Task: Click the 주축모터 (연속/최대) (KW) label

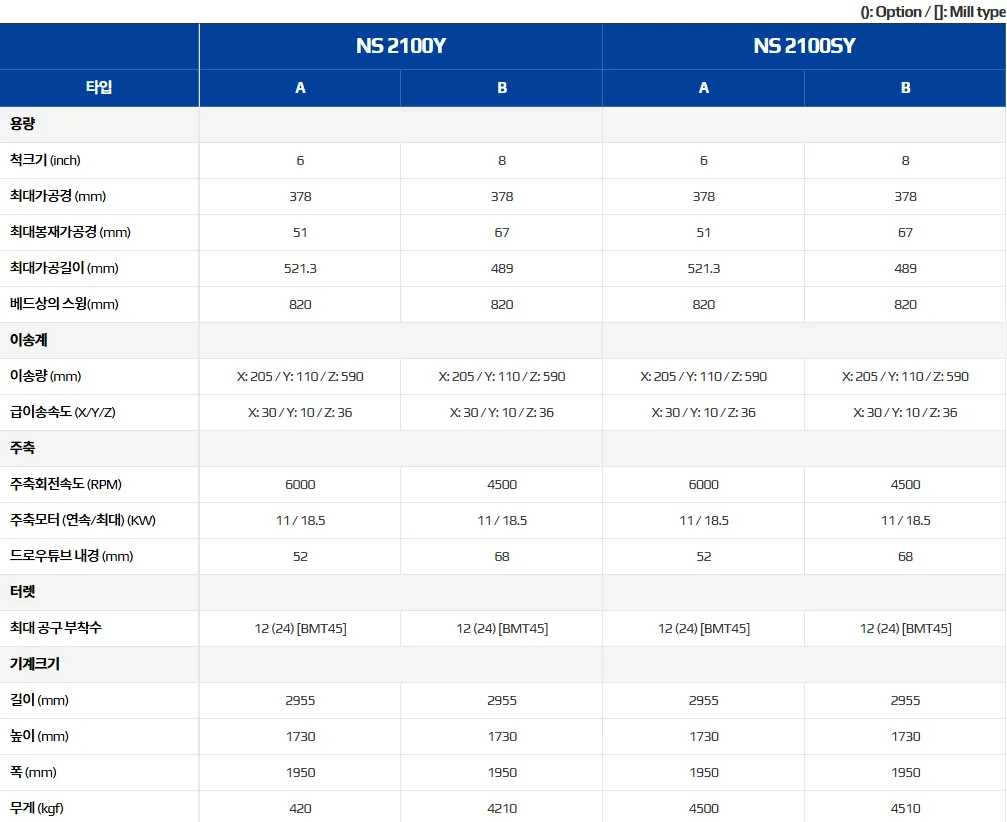Action: 83,520
